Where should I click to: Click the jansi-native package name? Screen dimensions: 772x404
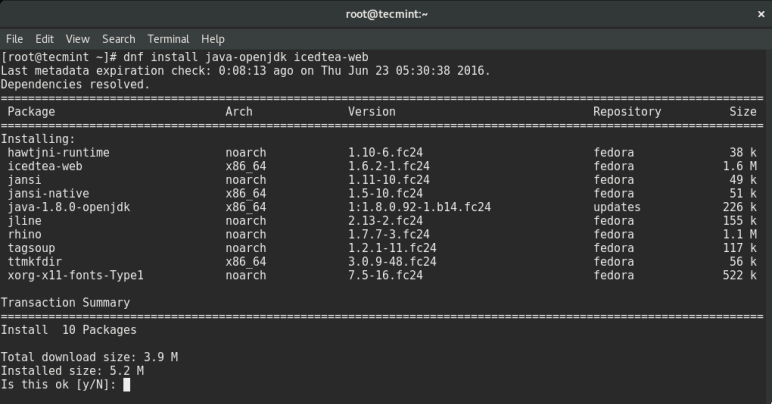click(48, 193)
